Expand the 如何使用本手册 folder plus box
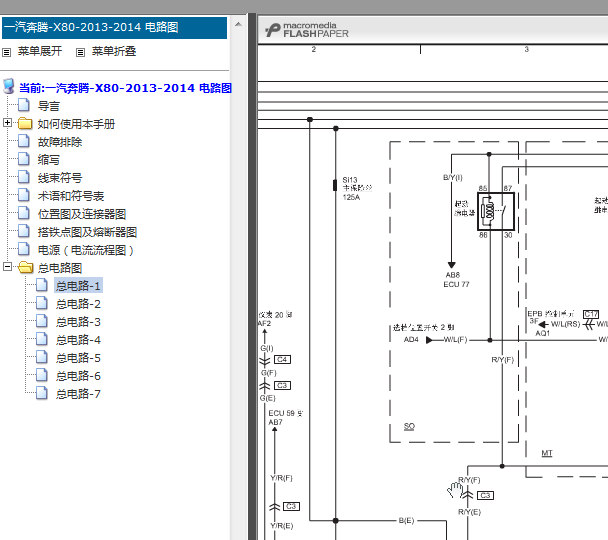 7,122
